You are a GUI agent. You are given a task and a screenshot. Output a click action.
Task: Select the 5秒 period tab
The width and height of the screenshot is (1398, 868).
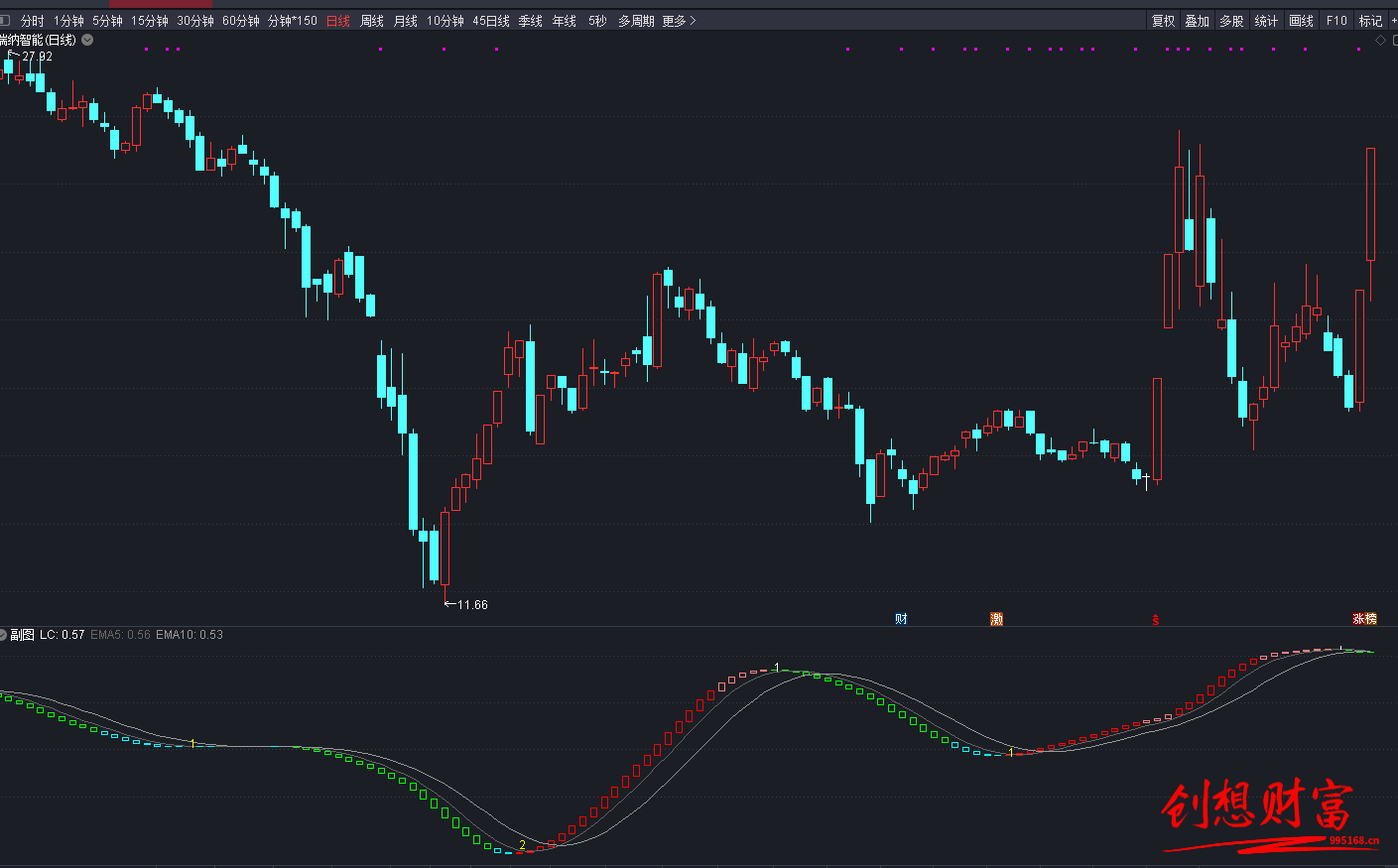click(597, 21)
